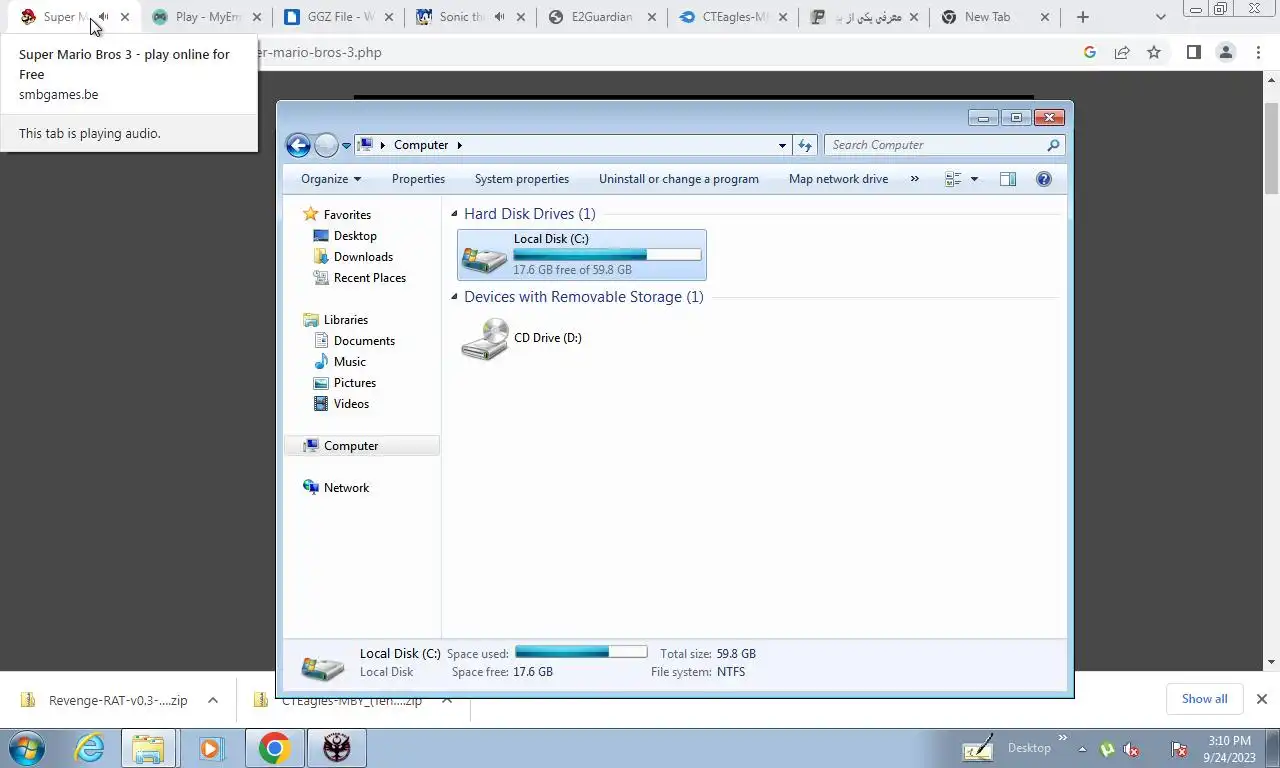Viewport: 1280px width, 768px height.
Task: Click the search magnifier icon in explorer
Action: click(1053, 145)
